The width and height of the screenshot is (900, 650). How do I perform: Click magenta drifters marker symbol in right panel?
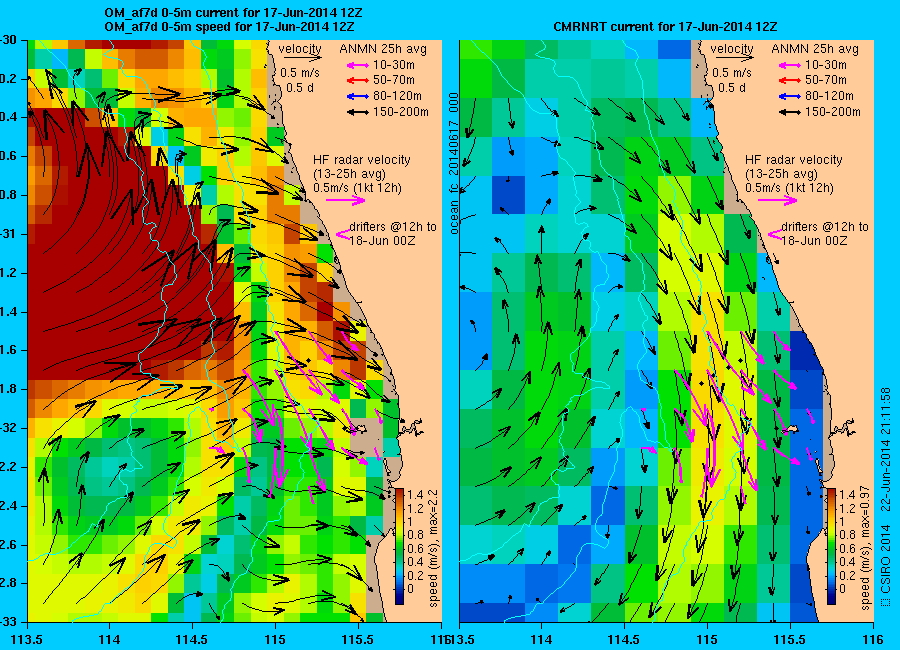(x=775, y=234)
